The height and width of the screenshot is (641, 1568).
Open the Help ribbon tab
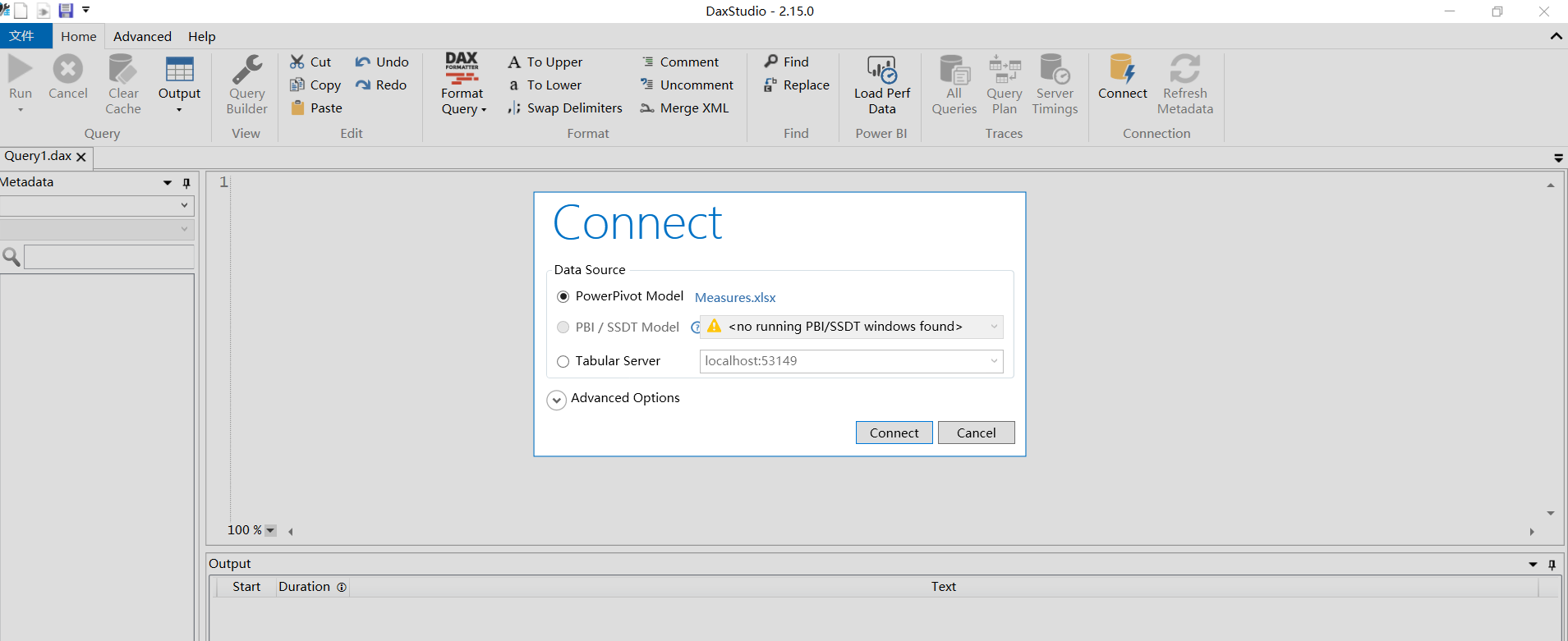click(x=201, y=36)
